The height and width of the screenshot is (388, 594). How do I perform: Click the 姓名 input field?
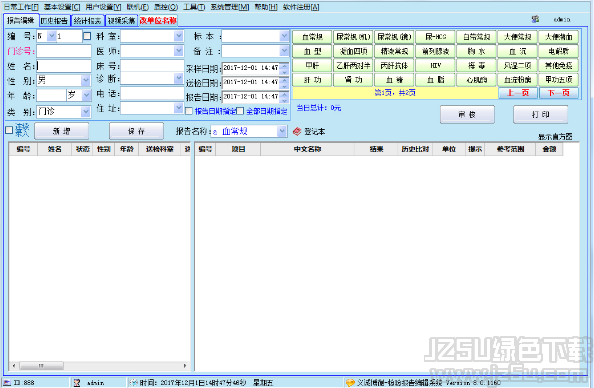pos(64,66)
